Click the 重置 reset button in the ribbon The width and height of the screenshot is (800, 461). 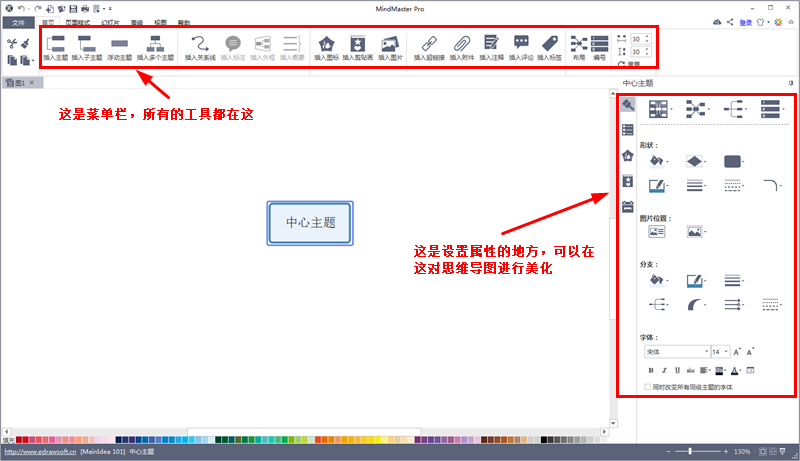click(x=629, y=64)
